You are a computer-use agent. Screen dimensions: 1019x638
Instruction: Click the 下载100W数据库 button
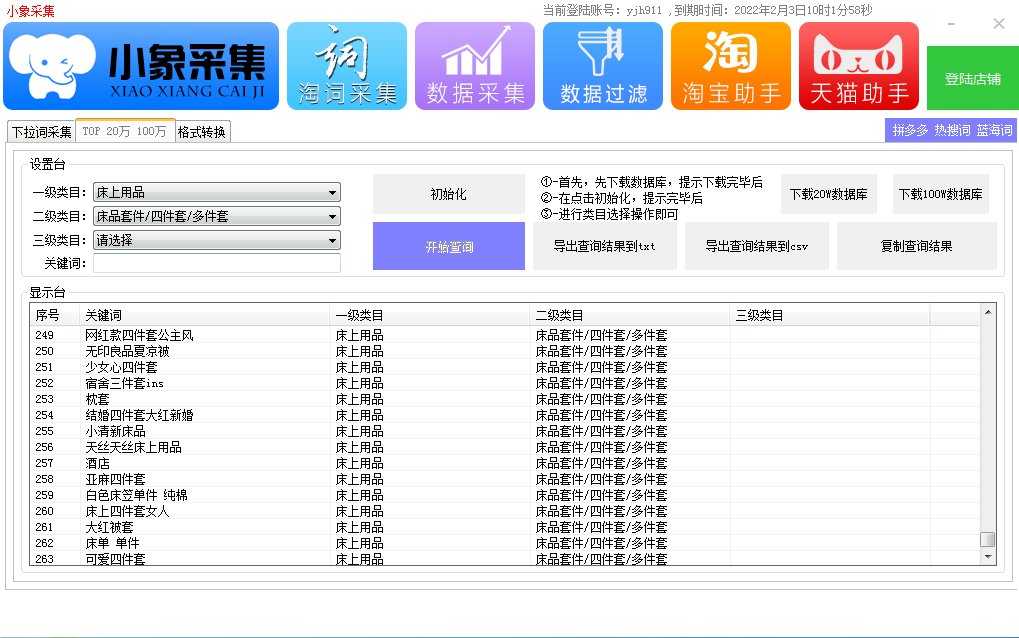(940, 194)
